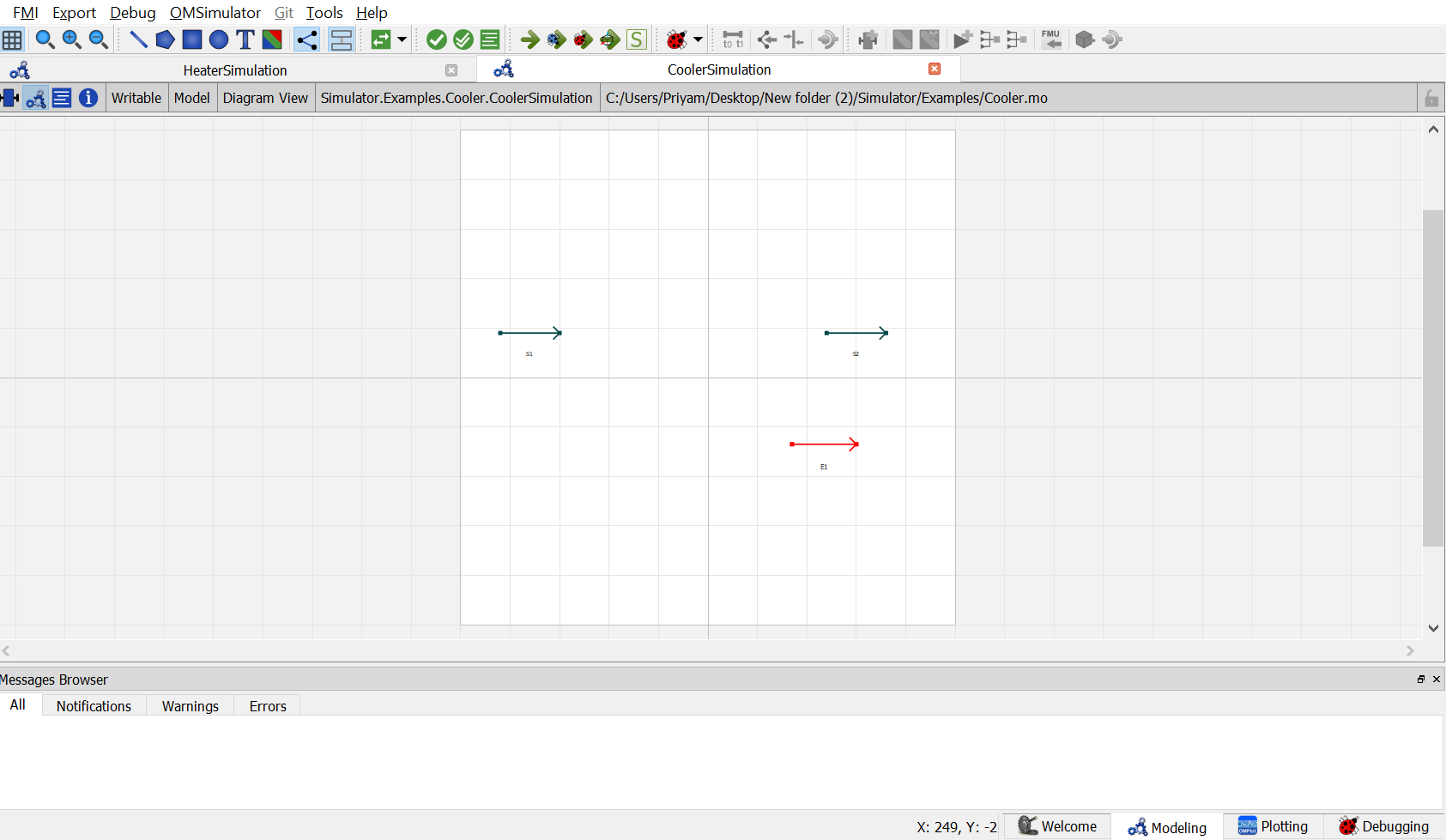
Task: Click the greyed align-to-line arrow icon
Action: (794, 39)
